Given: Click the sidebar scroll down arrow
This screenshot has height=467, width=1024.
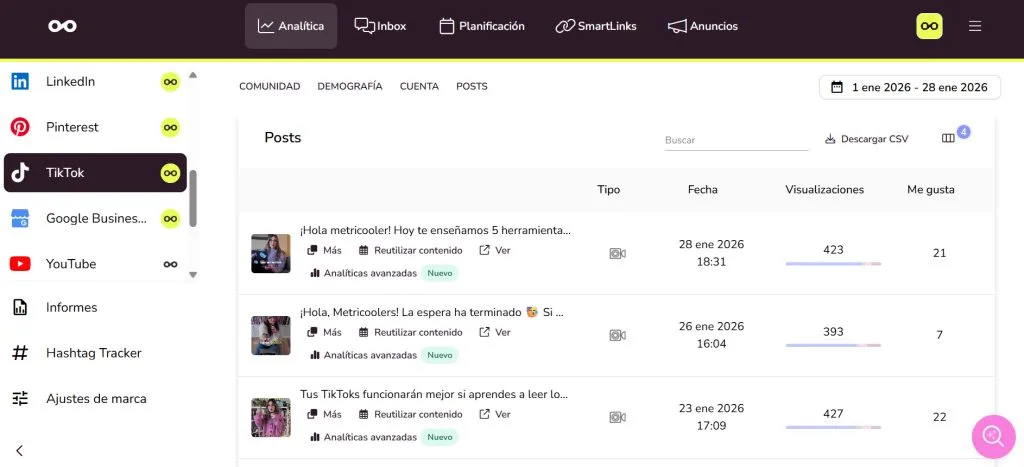Looking at the screenshot, I should click(193, 275).
